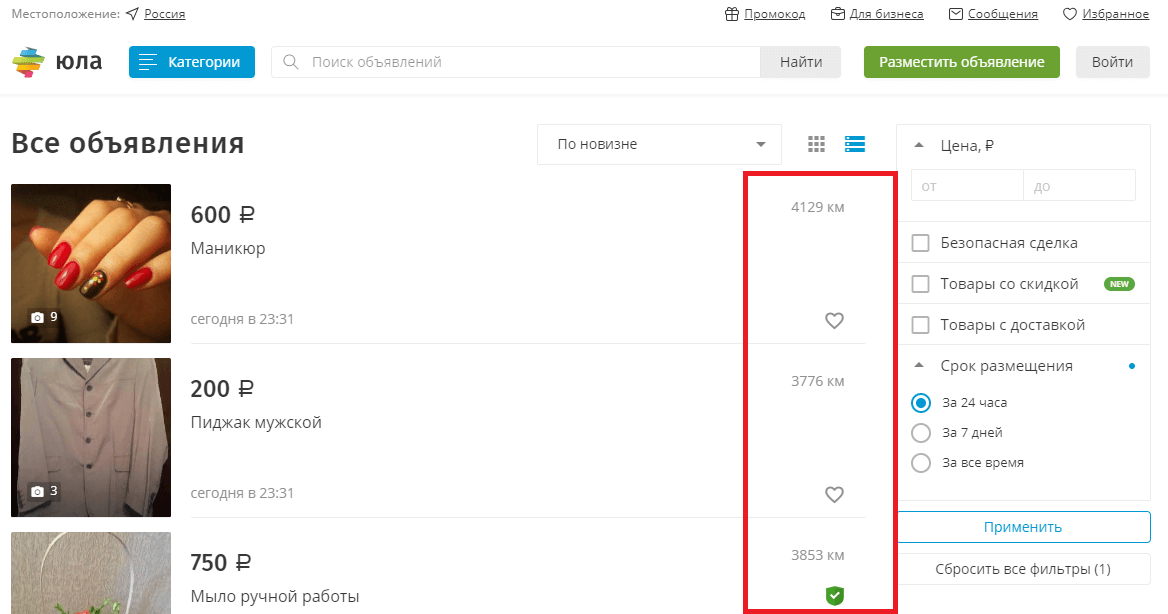Select the За 7 дней radio option
Image resolution: width=1168 pixels, height=614 pixels.
click(x=921, y=433)
